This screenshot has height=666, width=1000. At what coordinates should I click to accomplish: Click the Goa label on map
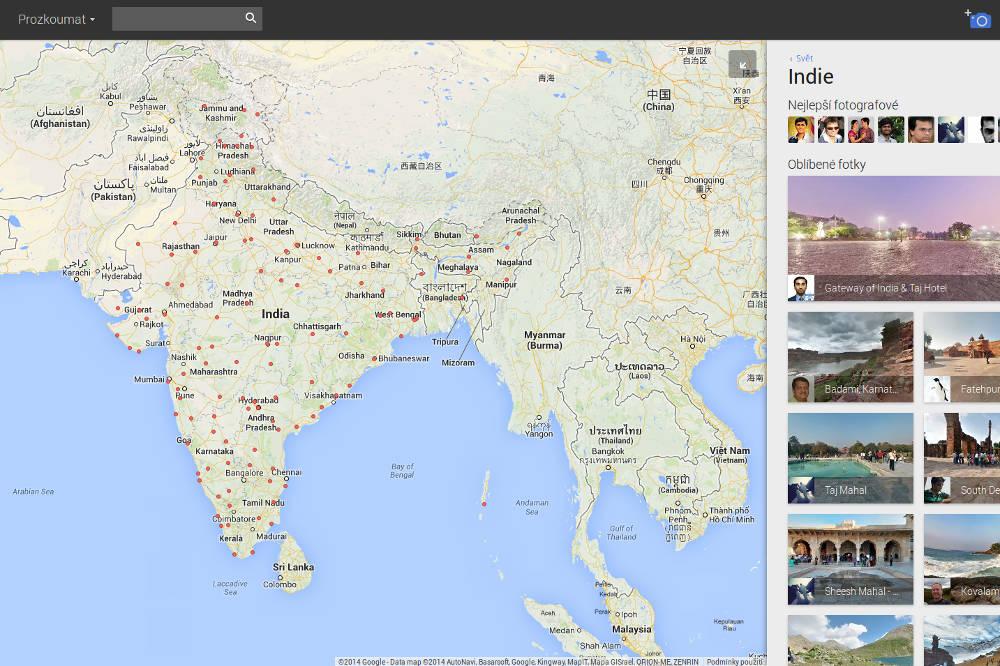tap(184, 440)
